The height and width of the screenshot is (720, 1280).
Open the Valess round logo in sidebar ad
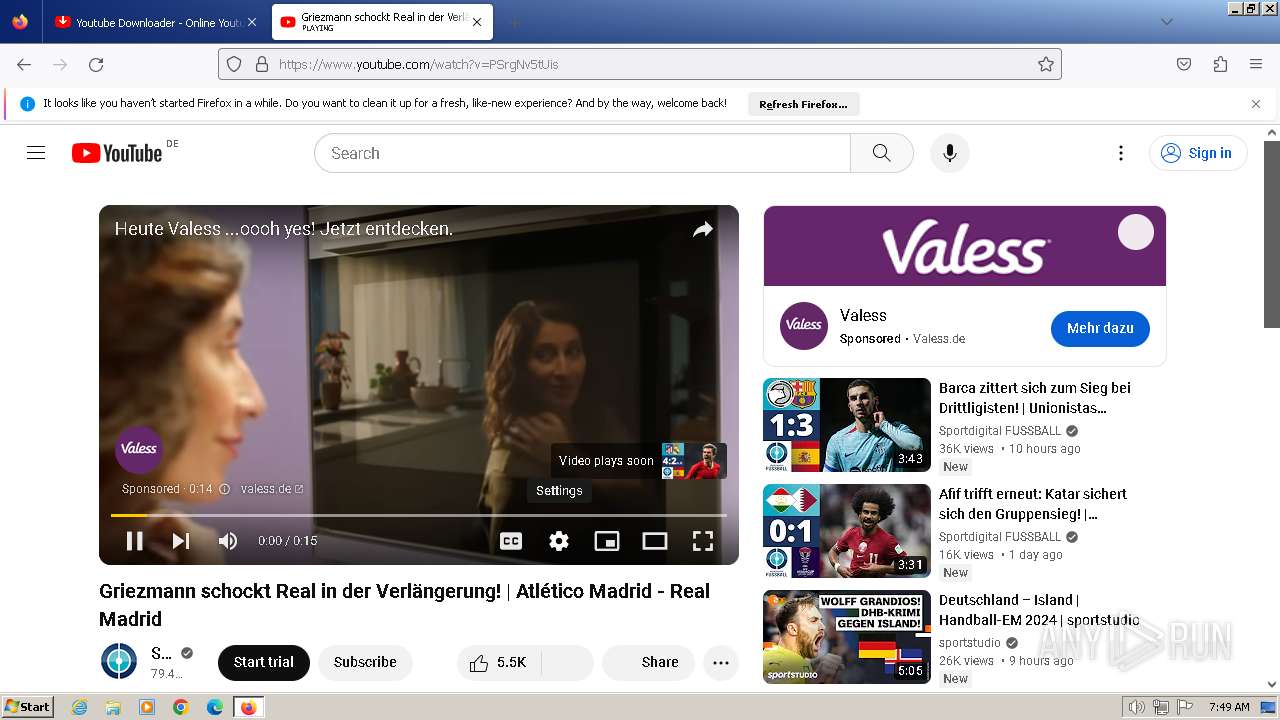[804, 325]
